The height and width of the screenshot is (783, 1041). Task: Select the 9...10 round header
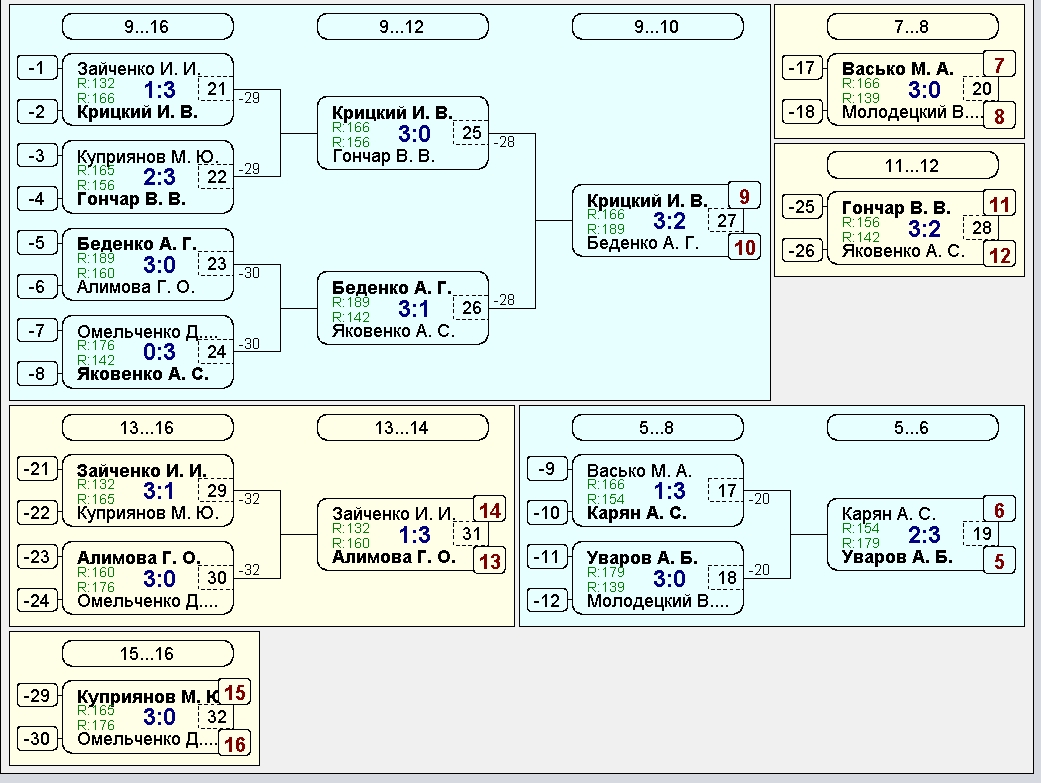click(x=657, y=27)
